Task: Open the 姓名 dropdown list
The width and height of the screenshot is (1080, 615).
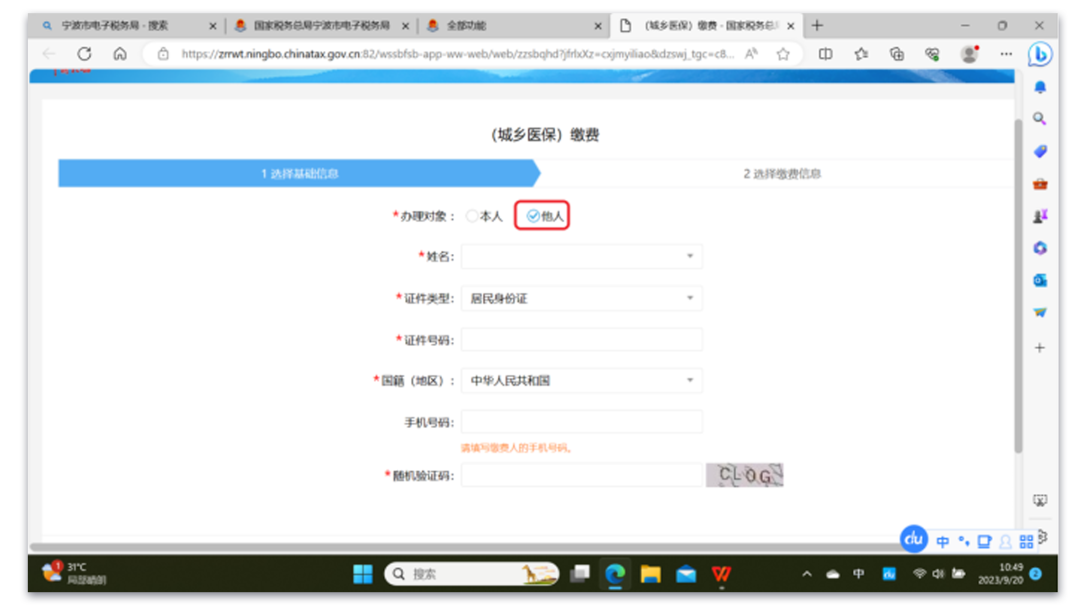Action: [x=689, y=257]
